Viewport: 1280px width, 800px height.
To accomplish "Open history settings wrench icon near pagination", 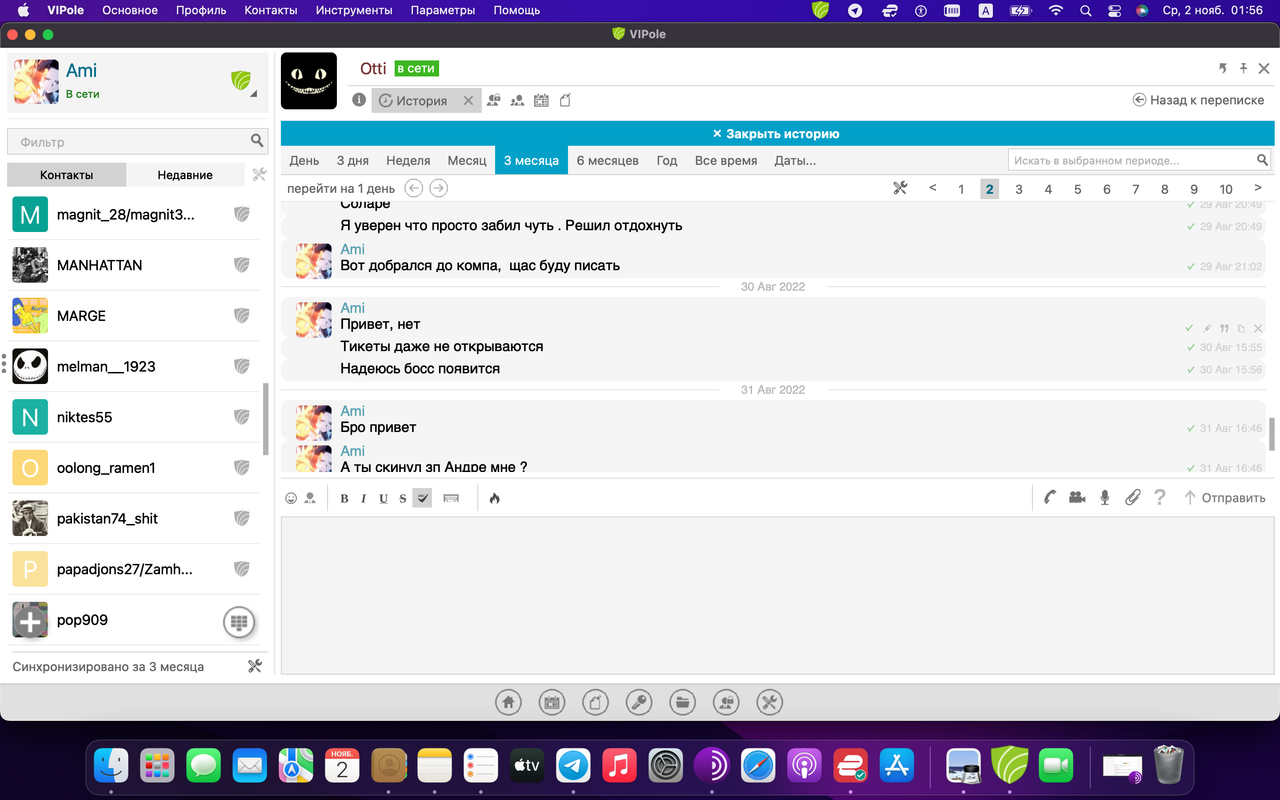I will 900,188.
